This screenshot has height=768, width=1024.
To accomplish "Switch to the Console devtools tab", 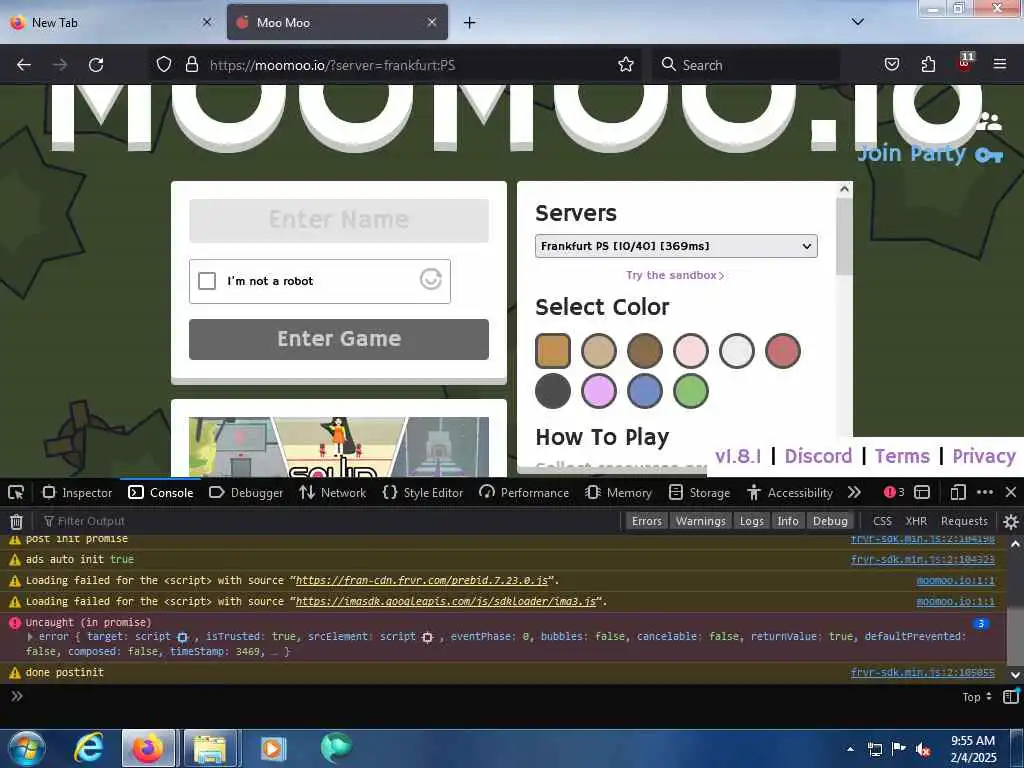I will click(x=161, y=492).
